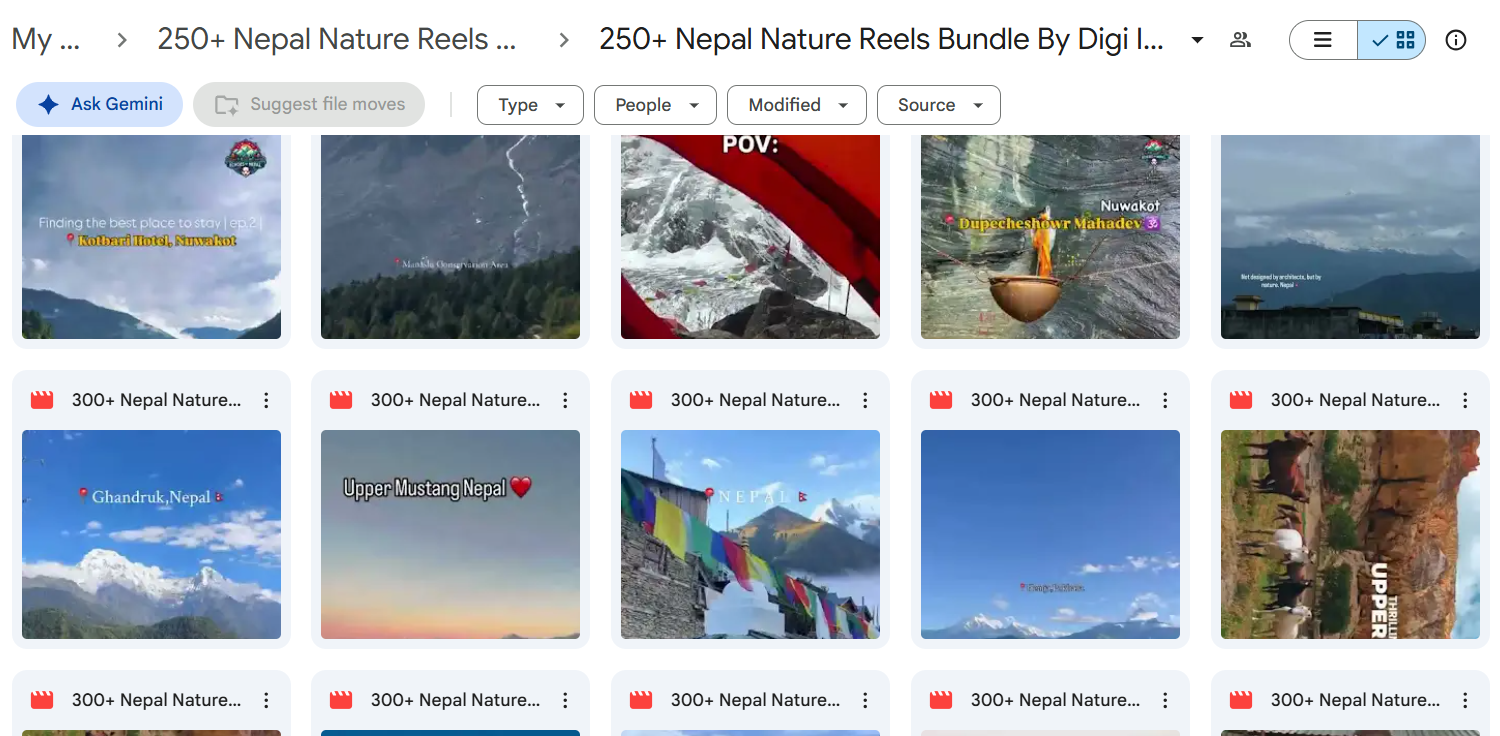Select the horses UPPER thumbnail
The height and width of the screenshot is (736, 1500).
point(1350,534)
